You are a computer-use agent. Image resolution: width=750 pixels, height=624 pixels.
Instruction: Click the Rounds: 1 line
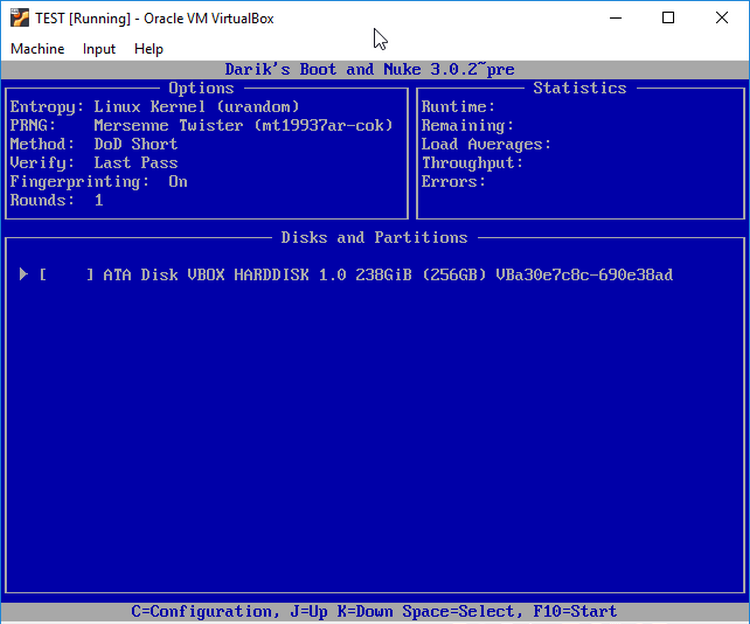[56, 200]
